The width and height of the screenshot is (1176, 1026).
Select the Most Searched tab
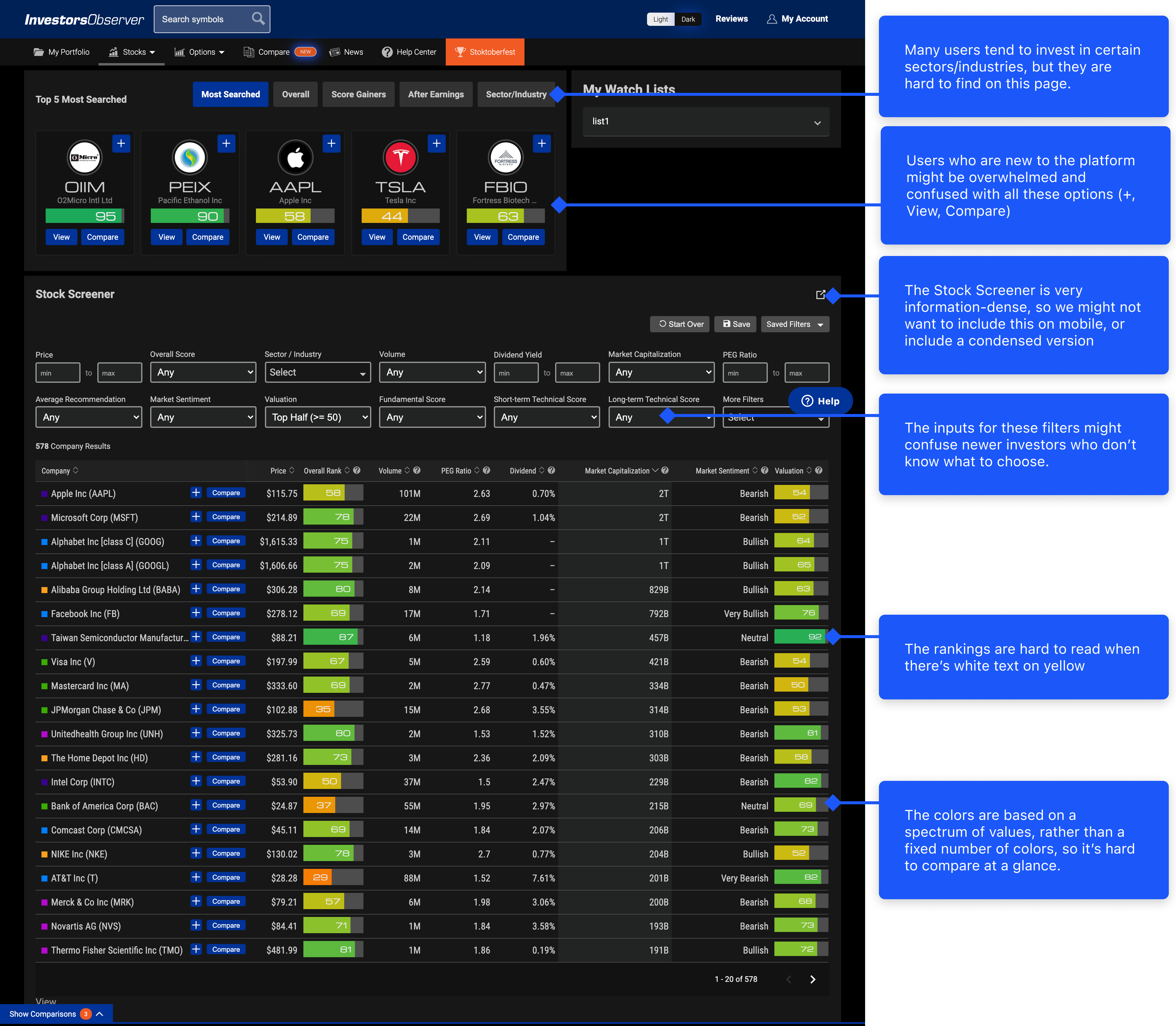[231, 94]
